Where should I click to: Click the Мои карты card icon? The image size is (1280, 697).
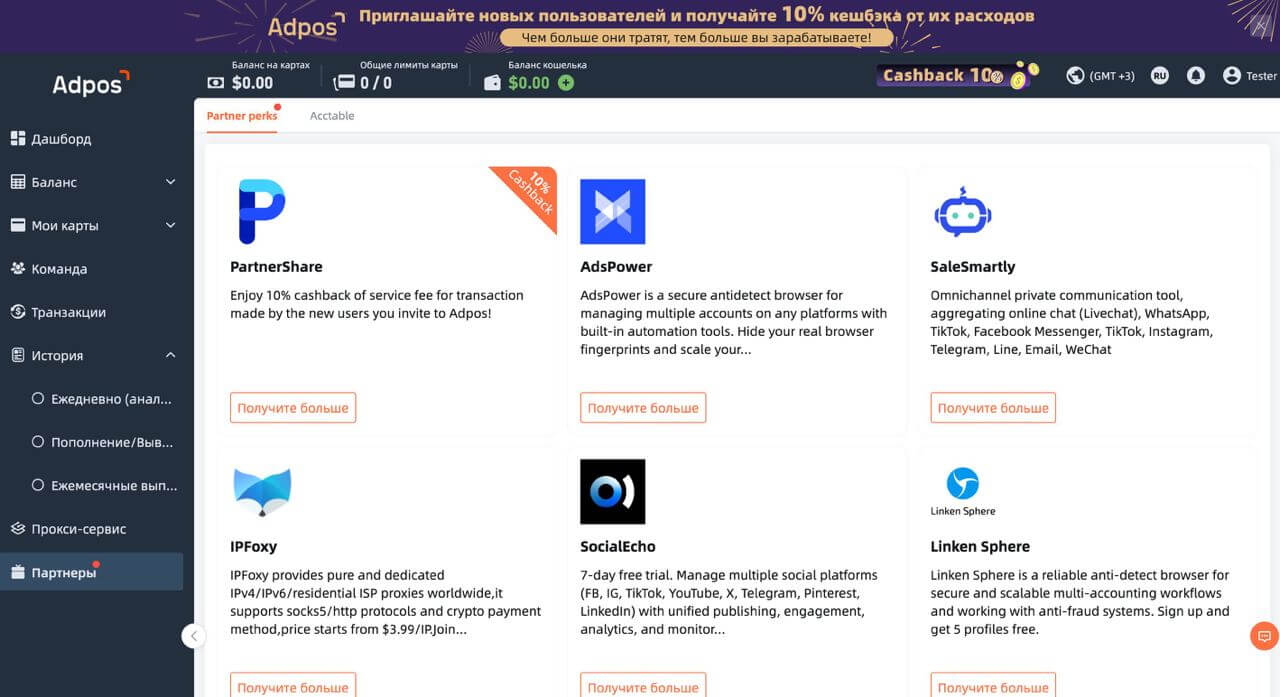pyautogui.click(x=18, y=225)
